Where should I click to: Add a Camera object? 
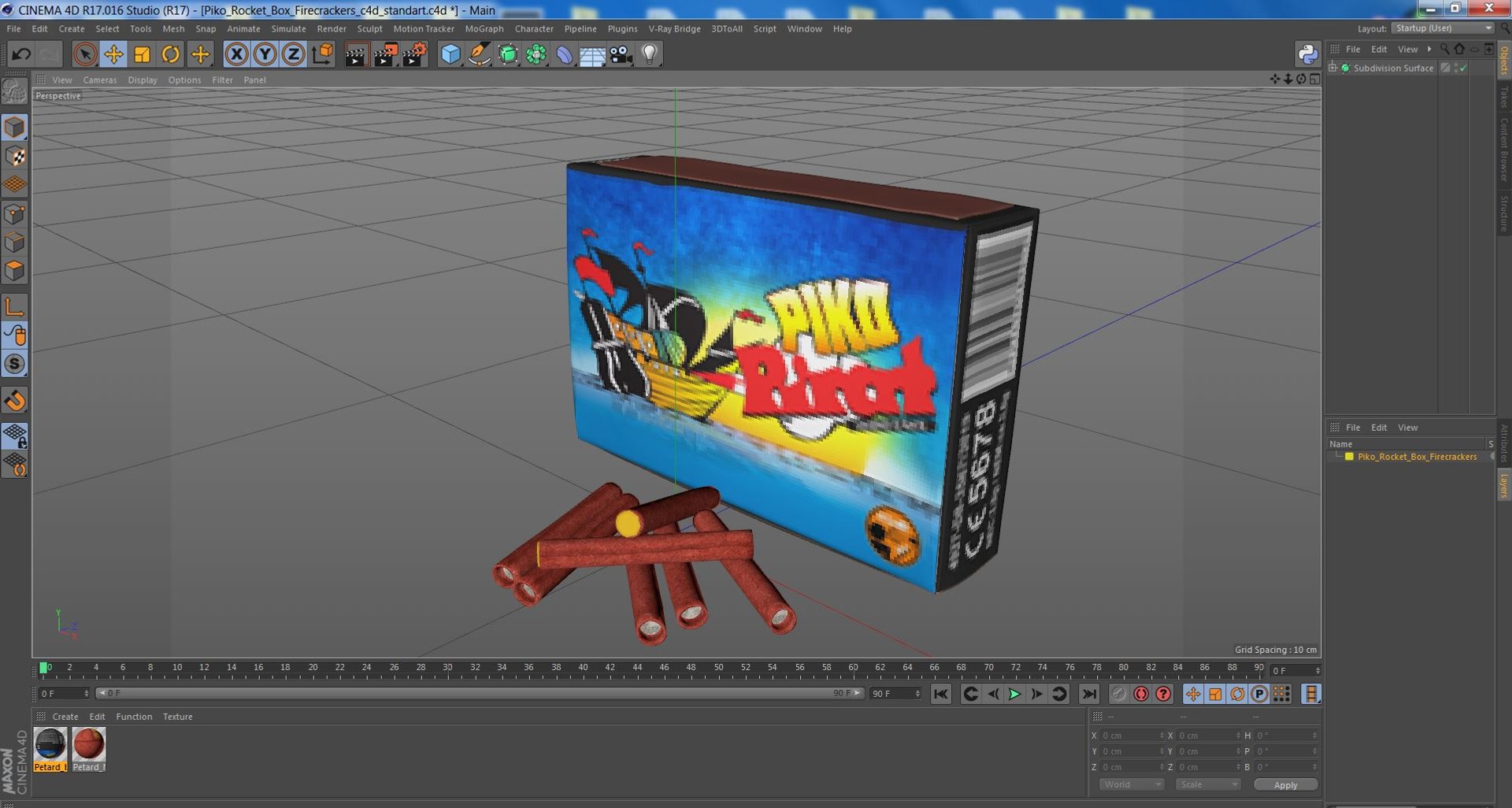pos(621,54)
